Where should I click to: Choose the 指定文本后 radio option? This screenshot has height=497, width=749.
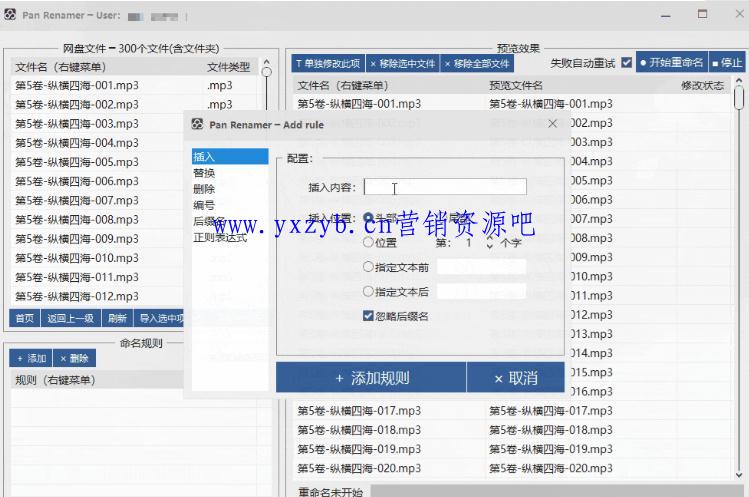pos(368,291)
